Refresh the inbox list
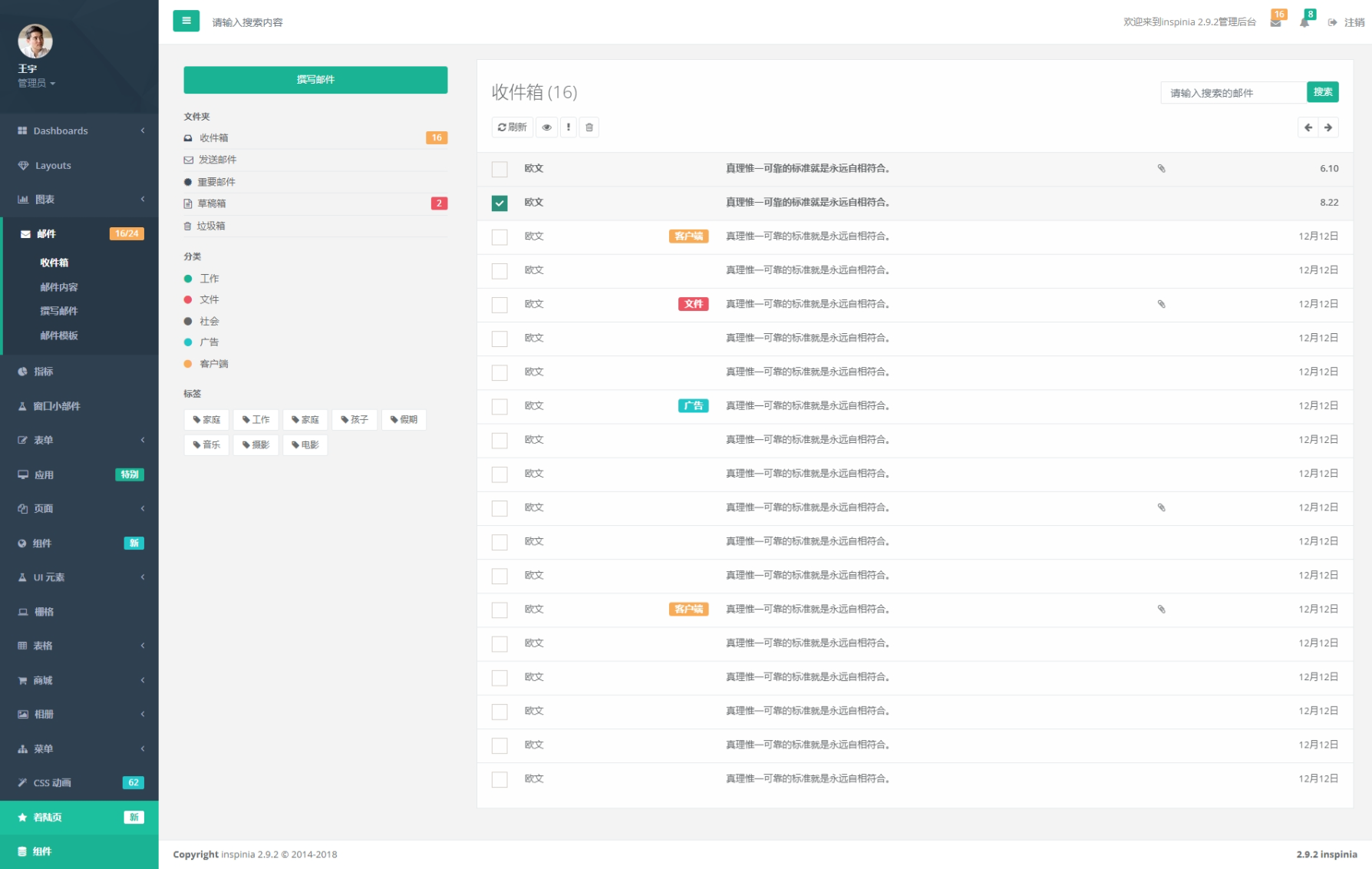 (x=511, y=127)
